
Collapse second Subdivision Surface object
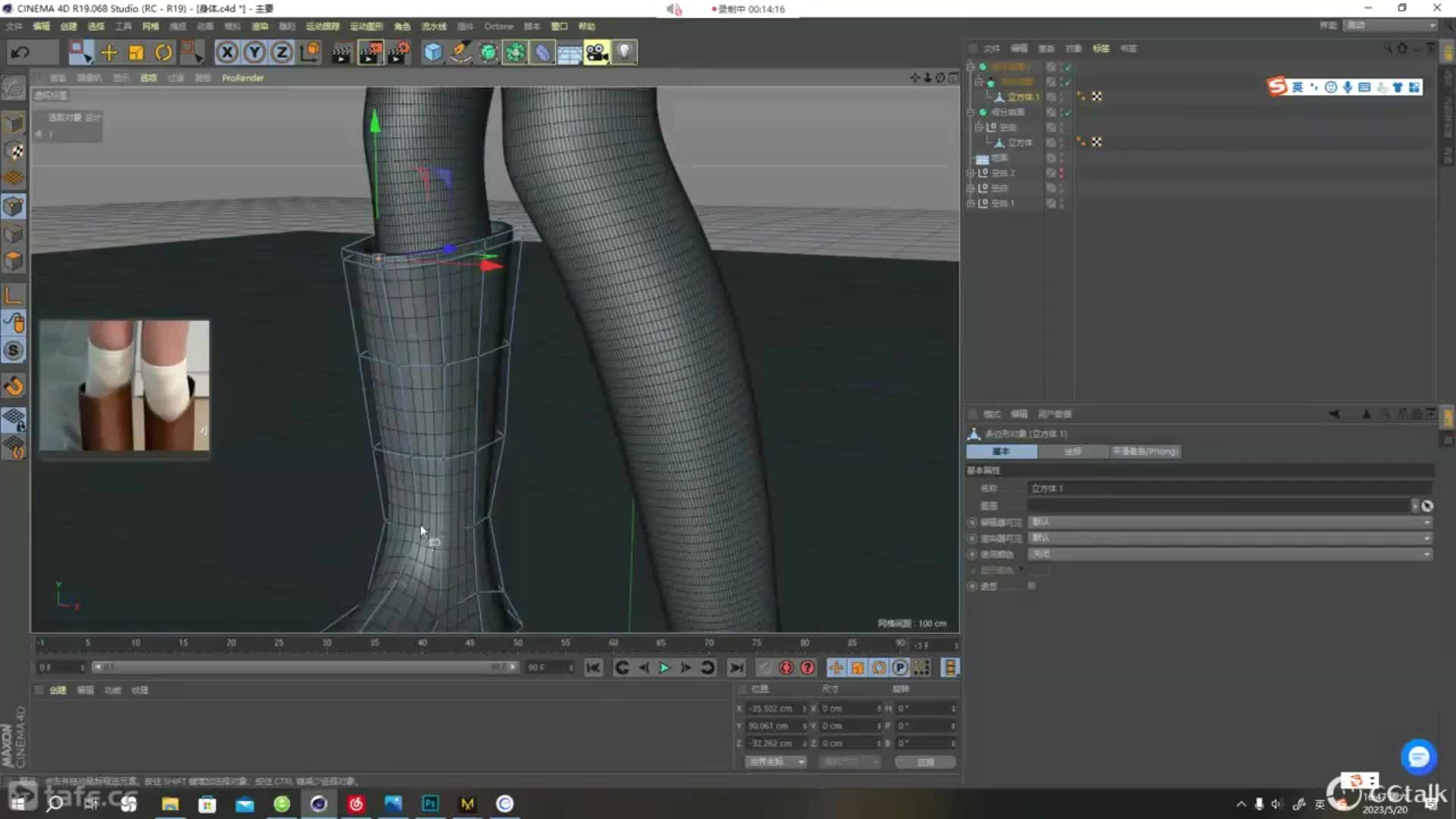pyautogui.click(x=970, y=112)
